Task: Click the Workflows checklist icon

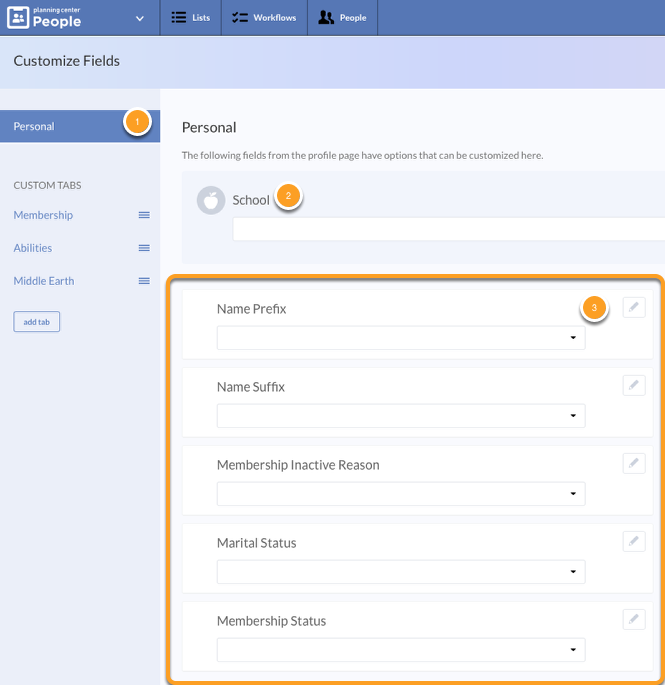Action: pos(240,17)
